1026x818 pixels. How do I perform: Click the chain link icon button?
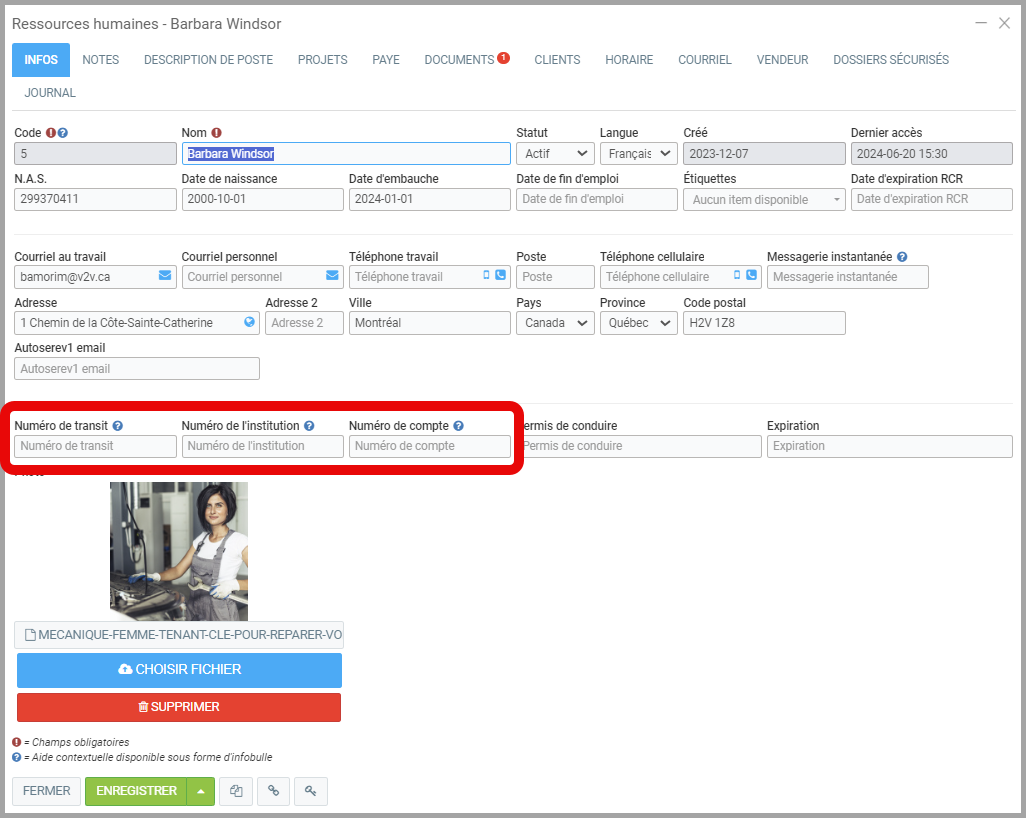(x=273, y=791)
